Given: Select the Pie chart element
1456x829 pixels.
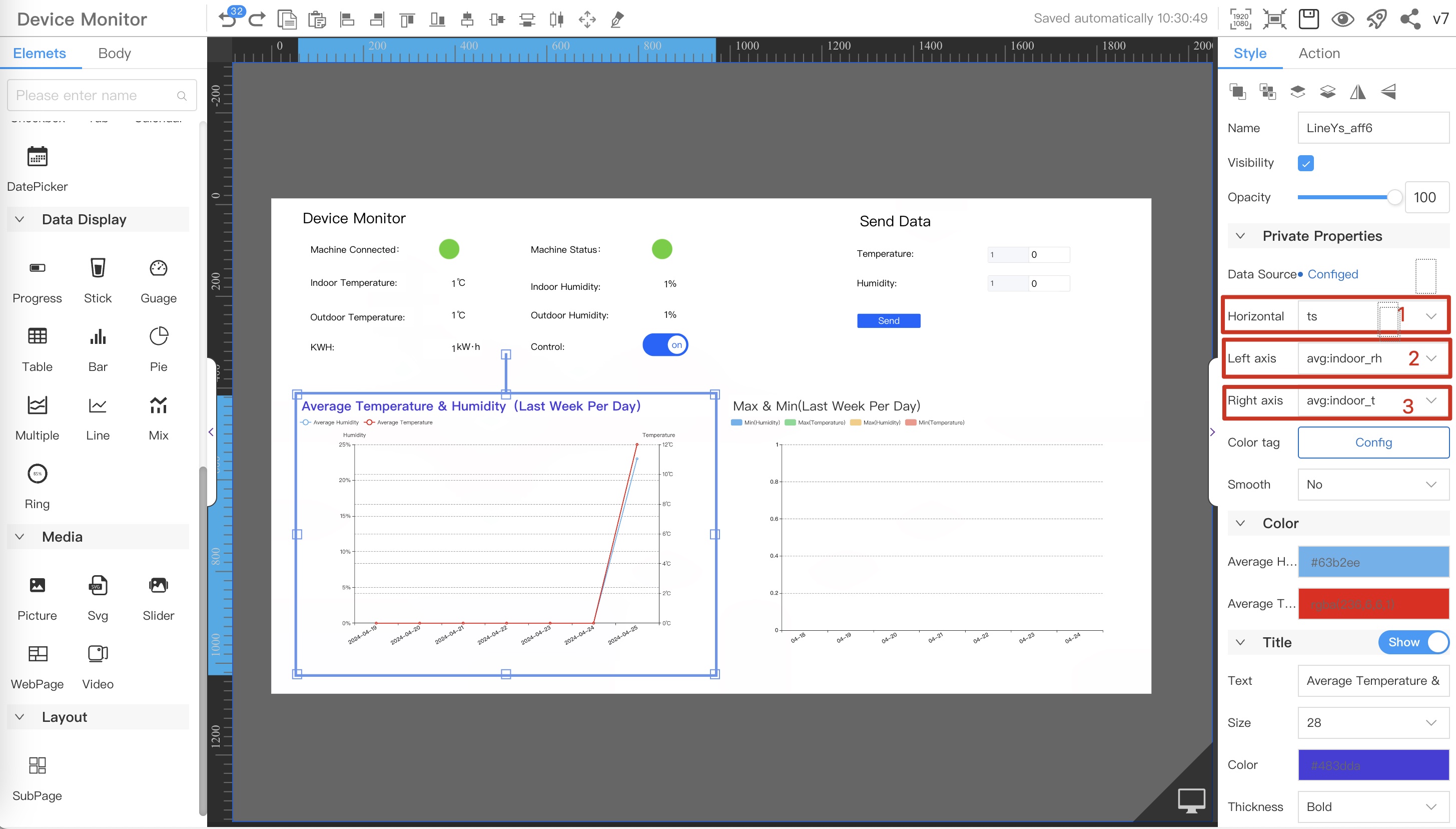Looking at the screenshot, I should coord(158,349).
